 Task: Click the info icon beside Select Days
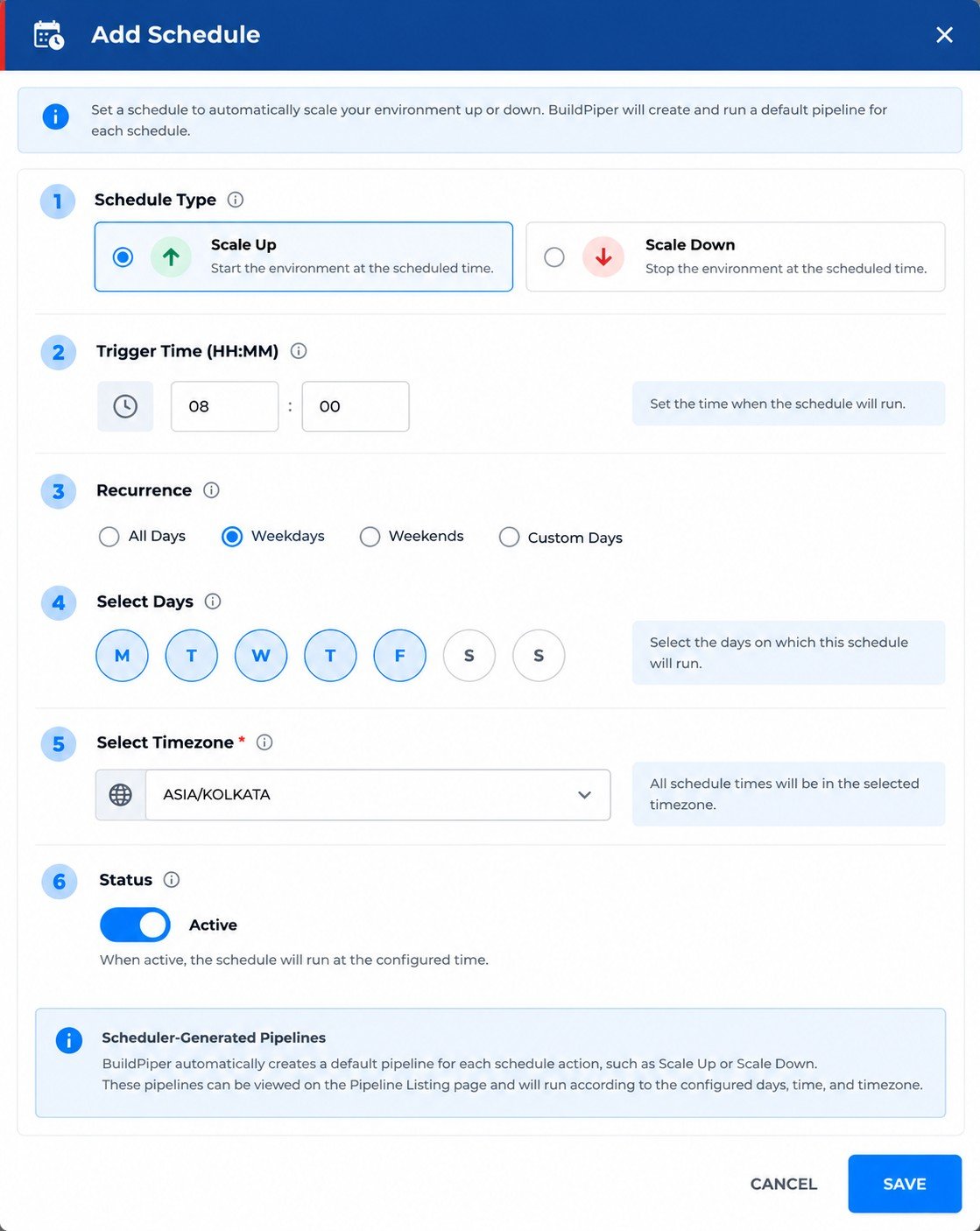pos(213,601)
